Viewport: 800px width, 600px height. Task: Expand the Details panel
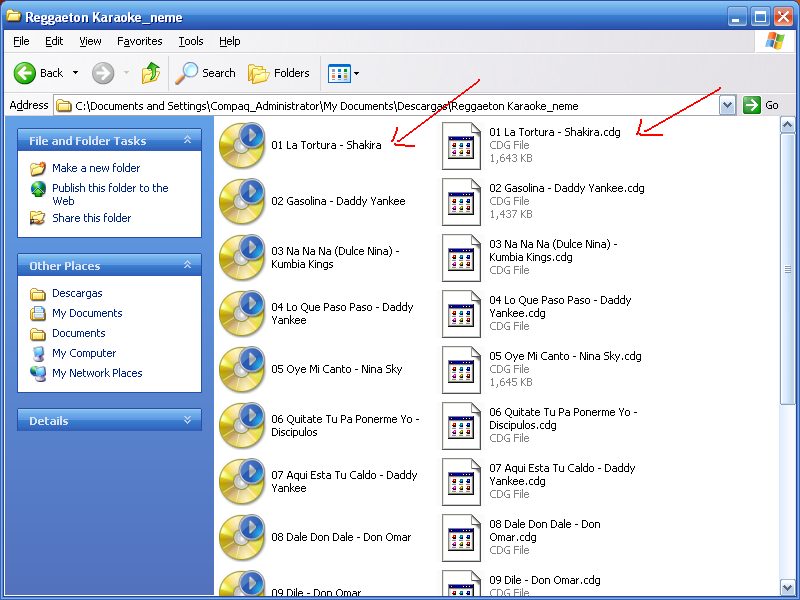tap(187, 420)
